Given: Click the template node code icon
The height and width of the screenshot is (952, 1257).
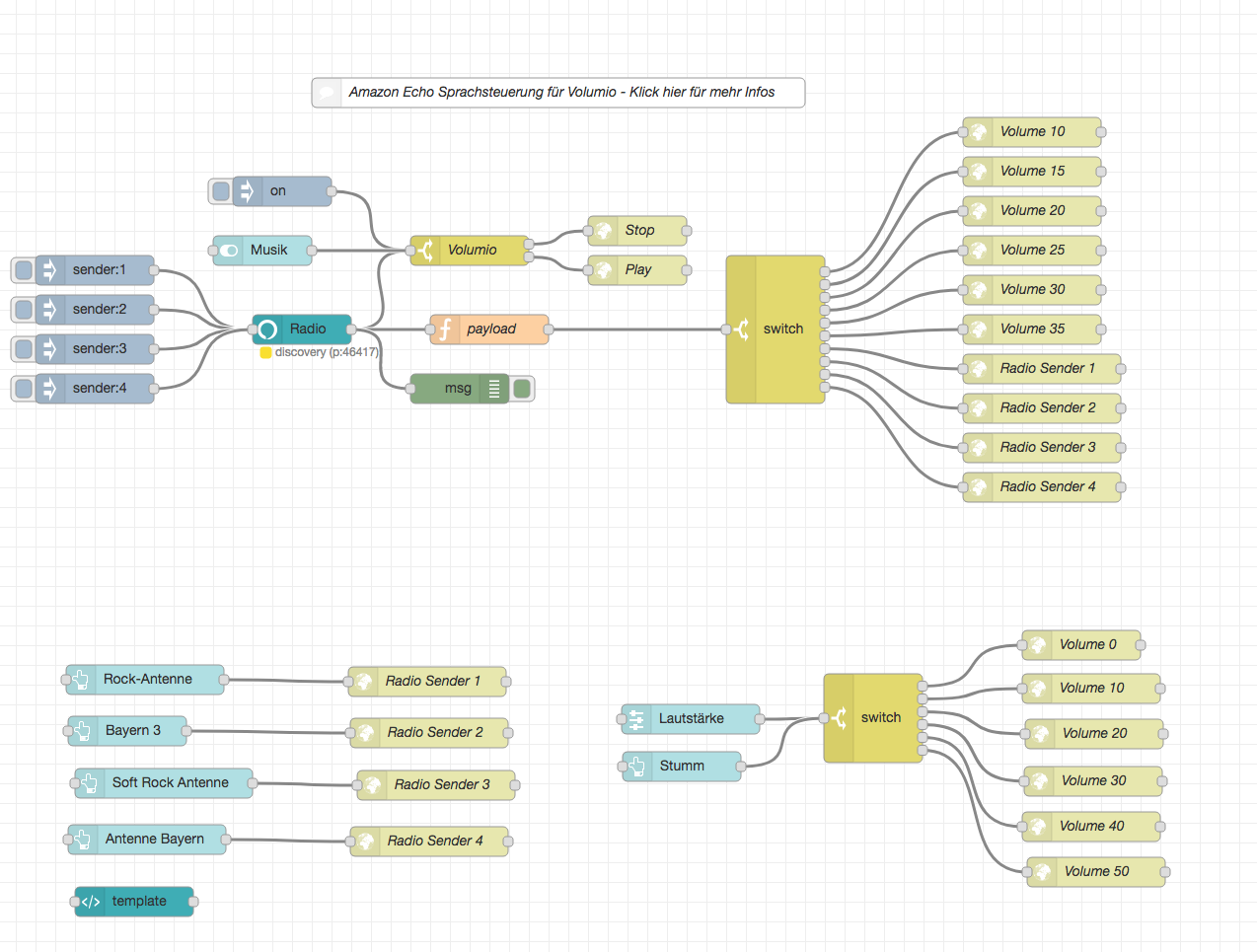Looking at the screenshot, I should (91, 902).
